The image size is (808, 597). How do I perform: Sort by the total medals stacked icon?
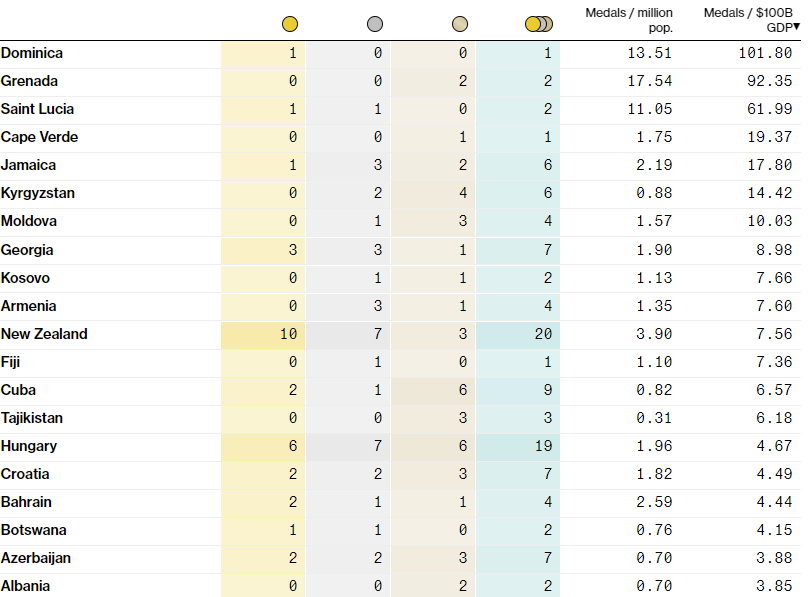[x=538, y=24]
